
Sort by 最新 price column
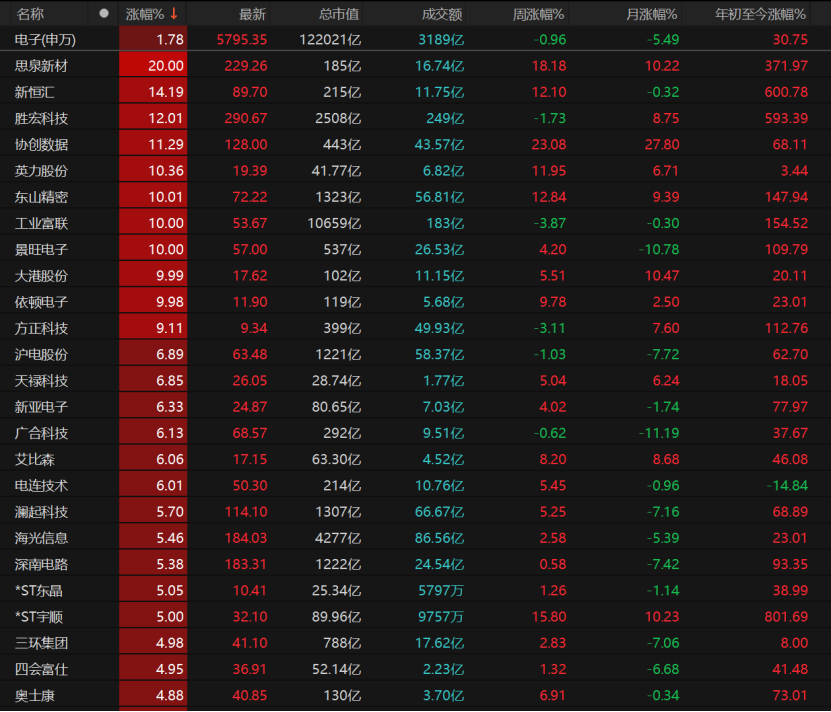[252, 14]
